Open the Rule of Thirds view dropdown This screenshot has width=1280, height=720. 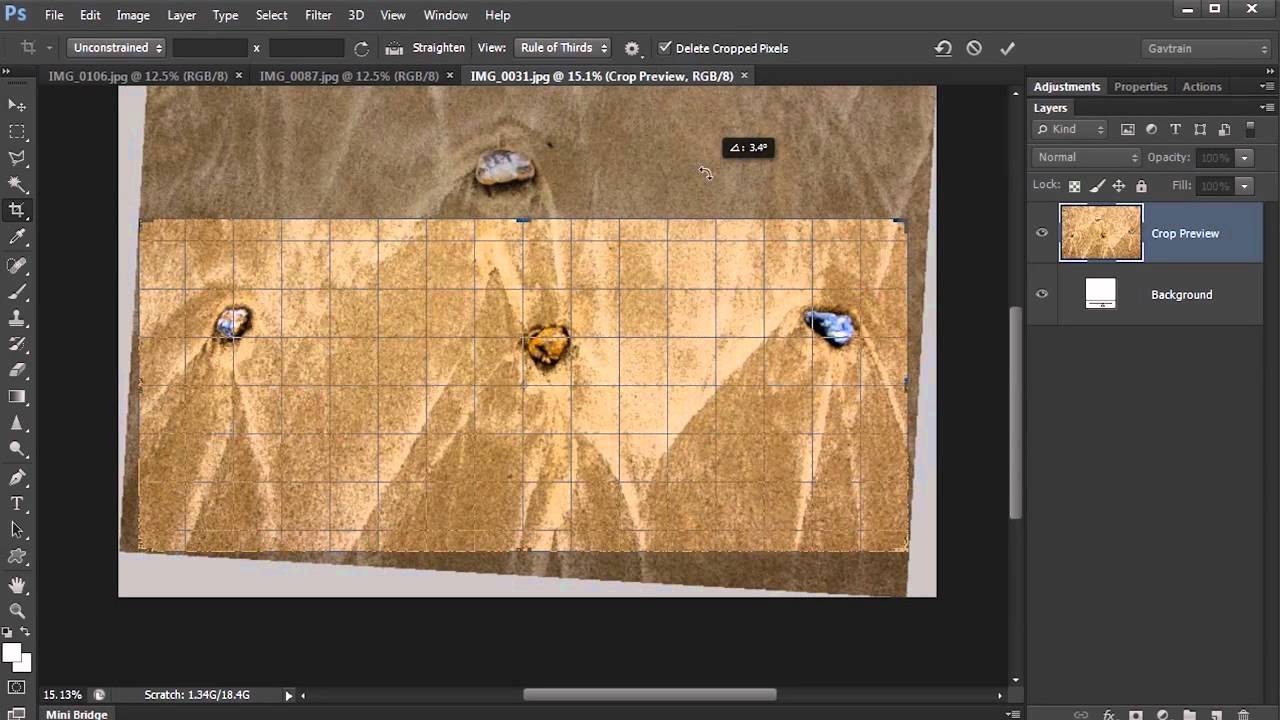point(563,48)
